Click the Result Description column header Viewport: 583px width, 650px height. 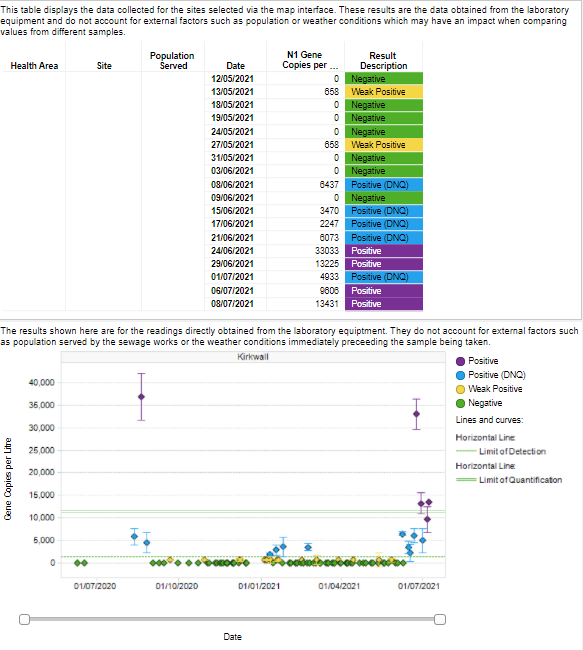point(384,61)
